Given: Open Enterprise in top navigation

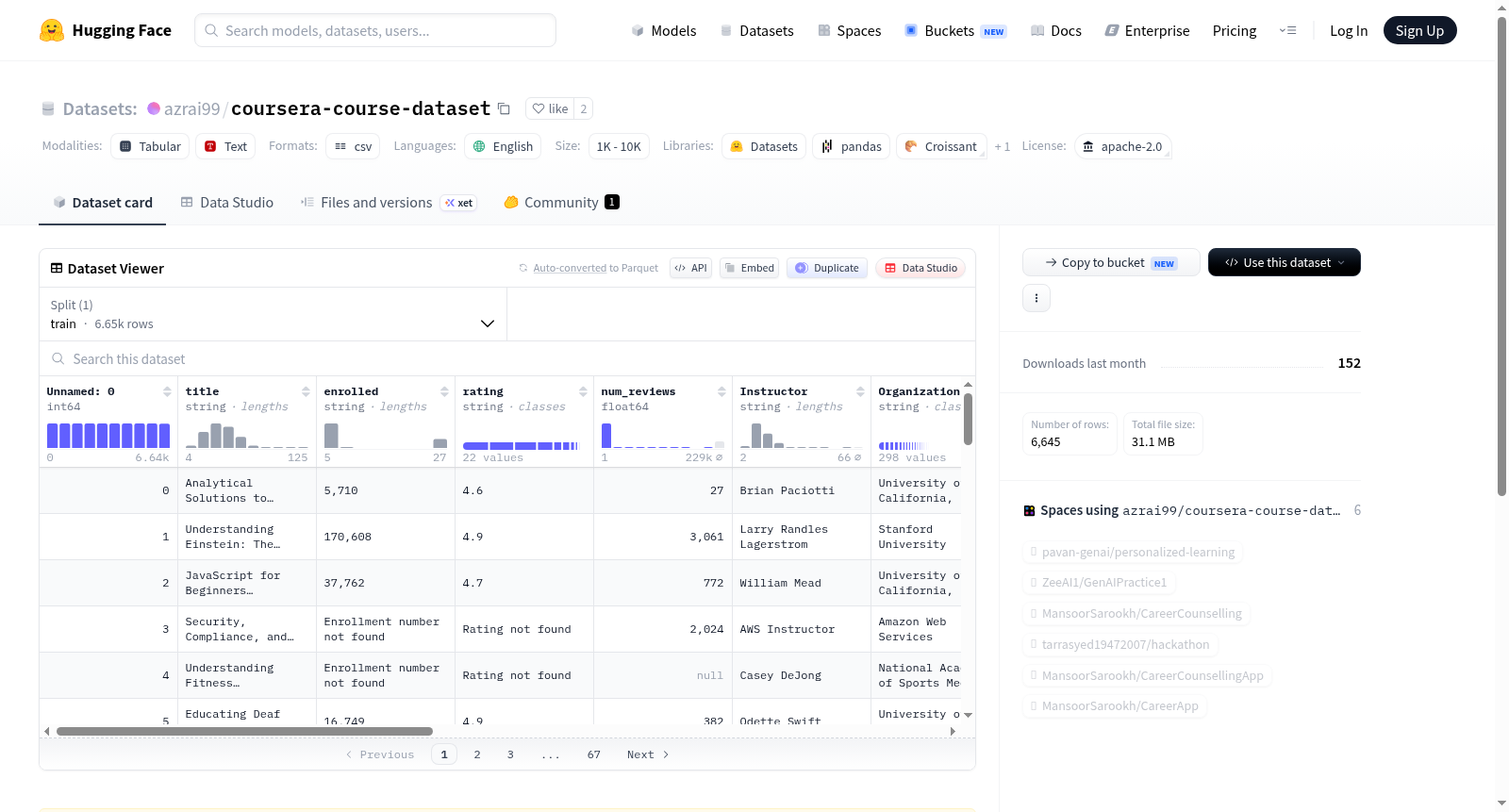Looking at the screenshot, I should (x=1147, y=30).
